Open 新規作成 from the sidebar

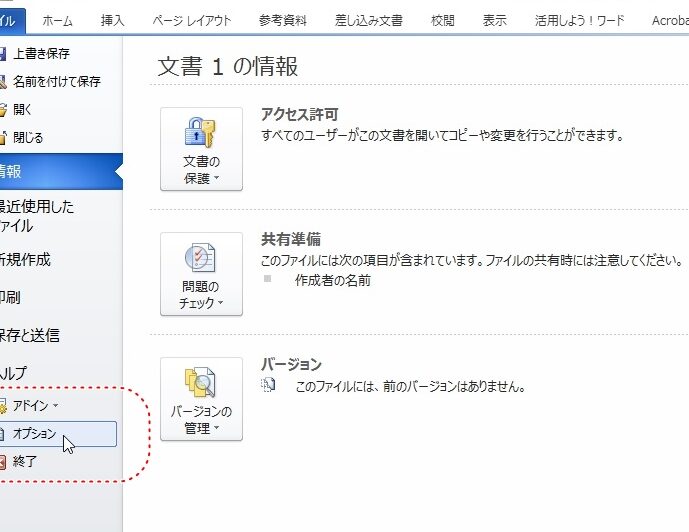tap(25, 260)
